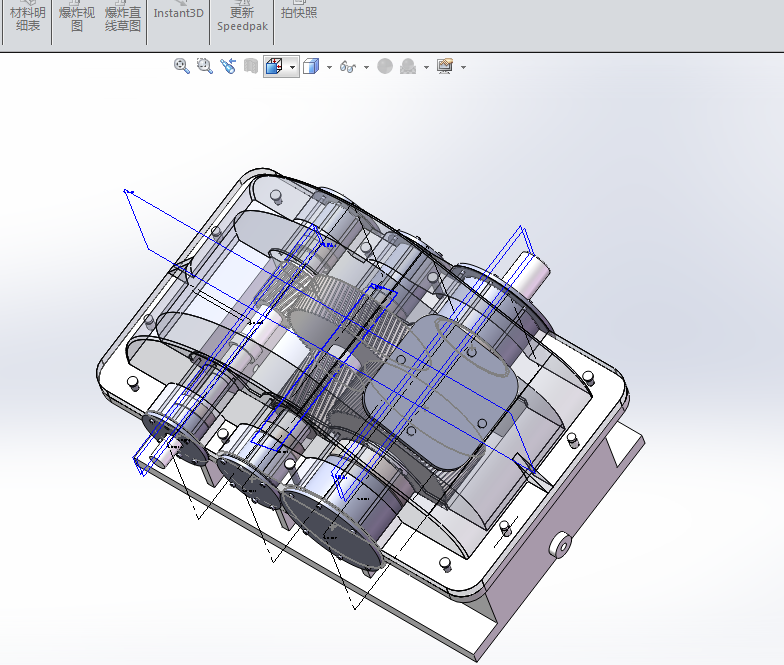Image resolution: width=784 pixels, height=665 pixels.
Task: Click the Hide/Show Items glasses icon
Action: [x=348, y=66]
